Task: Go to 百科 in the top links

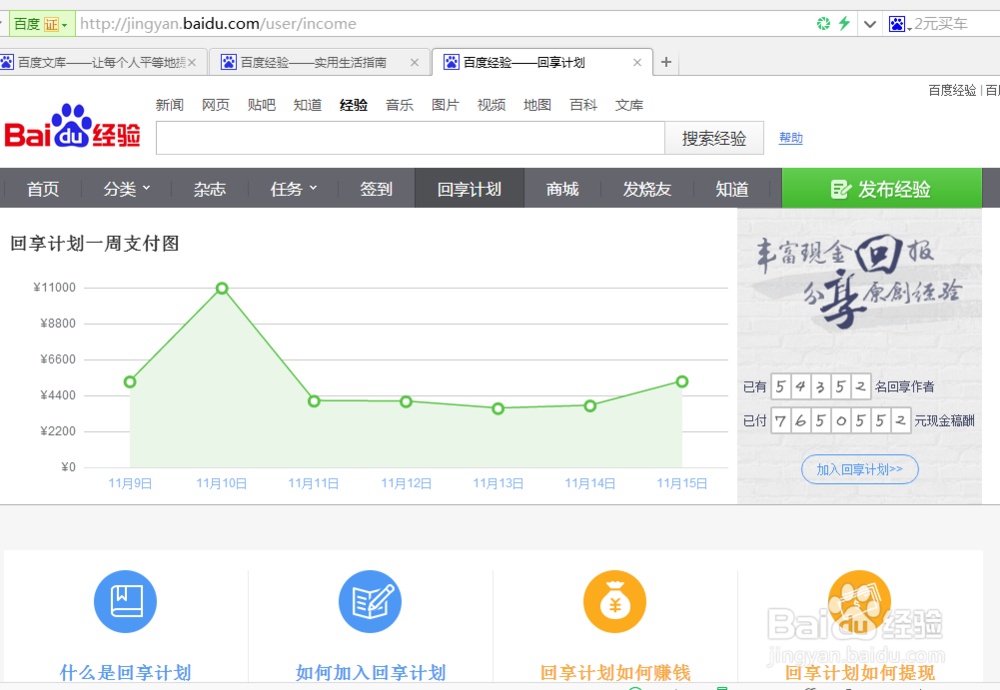Action: tap(584, 105)
